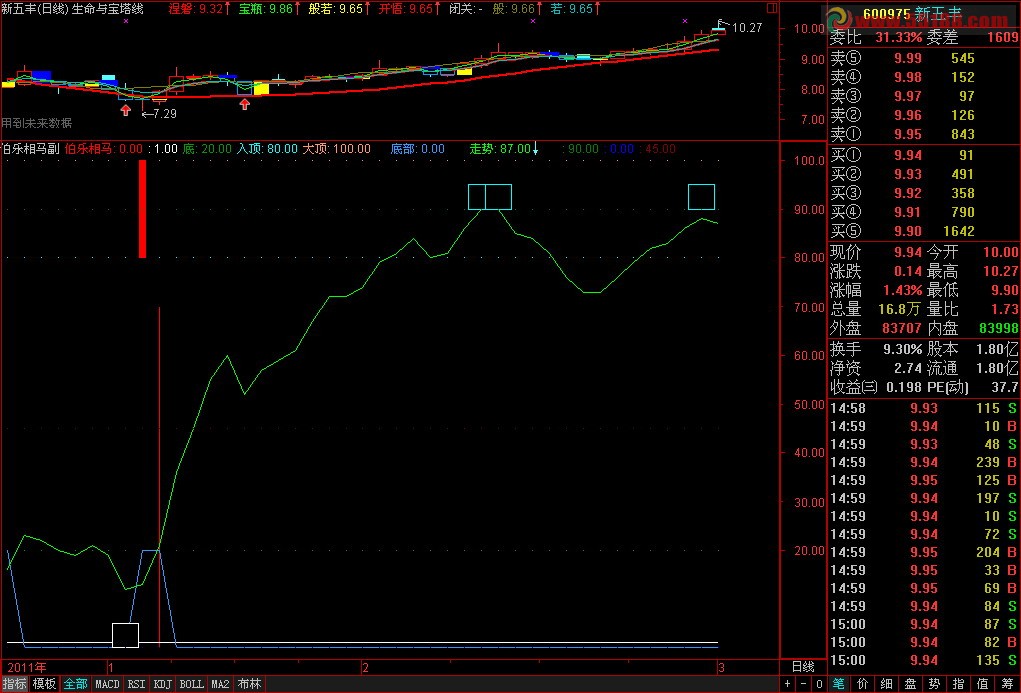Select the 笔 tick detail tab
This screenshot has width=1021, height=693.
(838, 685)
